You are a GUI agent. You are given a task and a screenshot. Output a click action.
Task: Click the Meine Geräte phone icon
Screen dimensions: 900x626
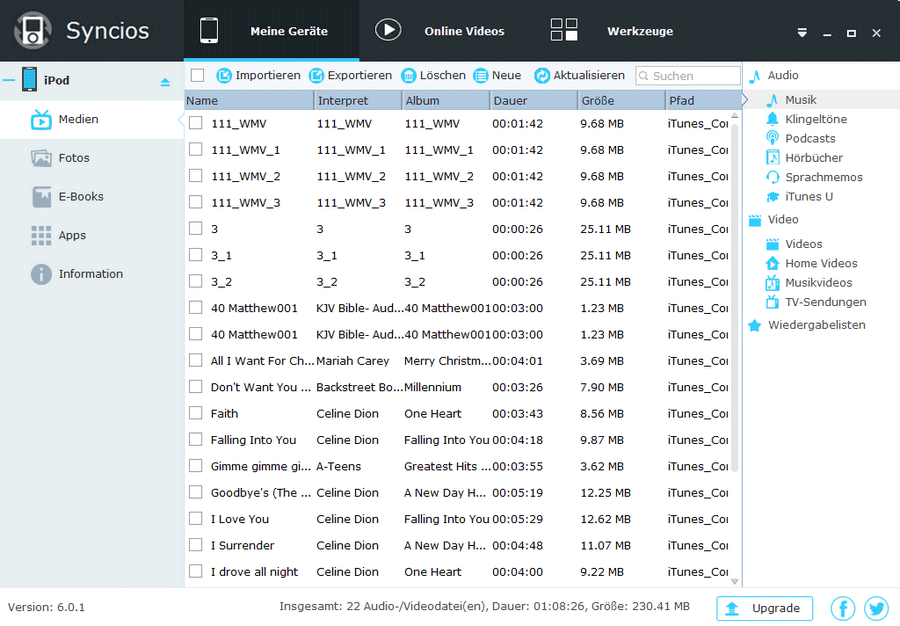tap(209, 30)
